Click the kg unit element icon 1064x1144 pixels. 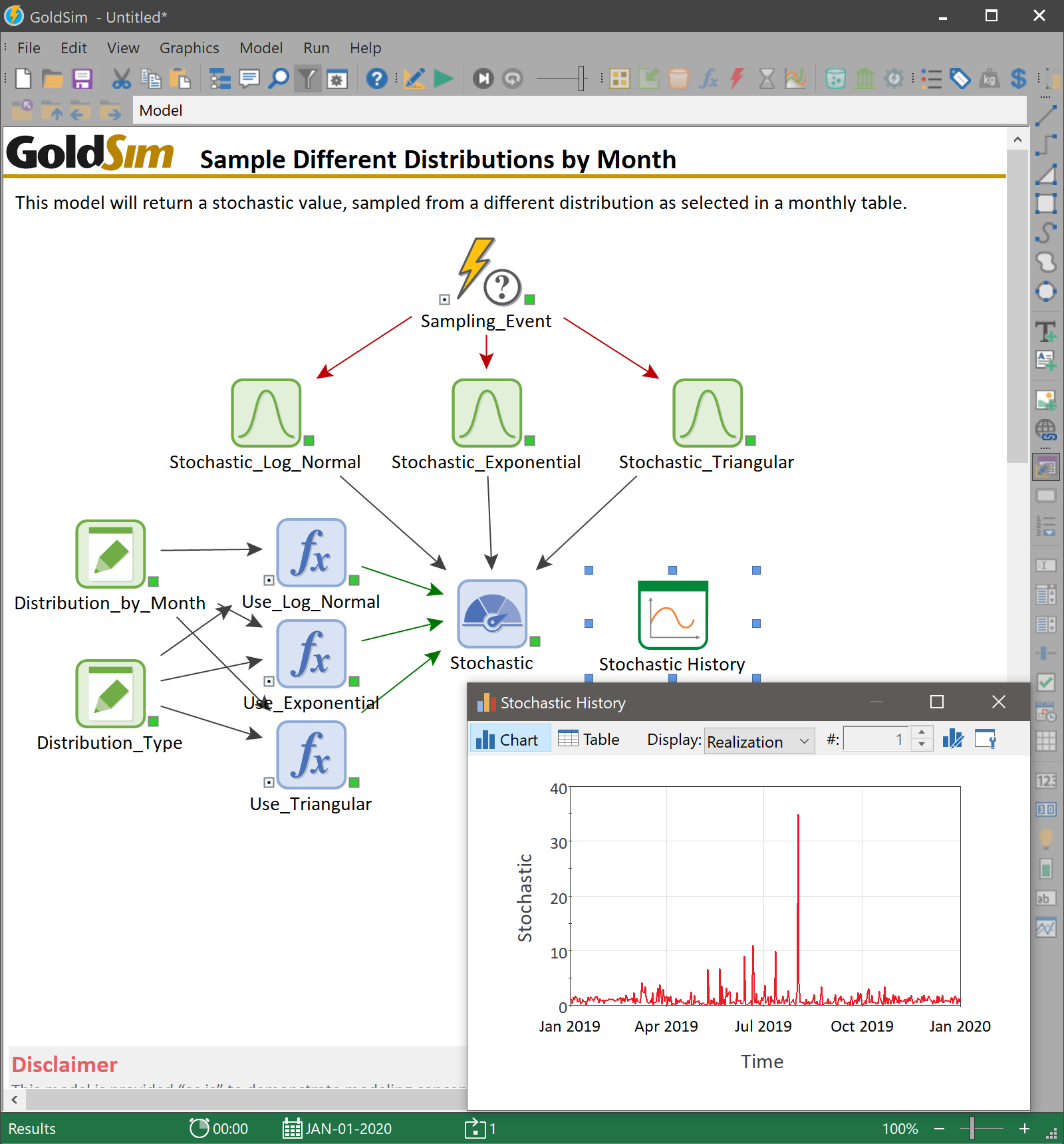[990, 78]
